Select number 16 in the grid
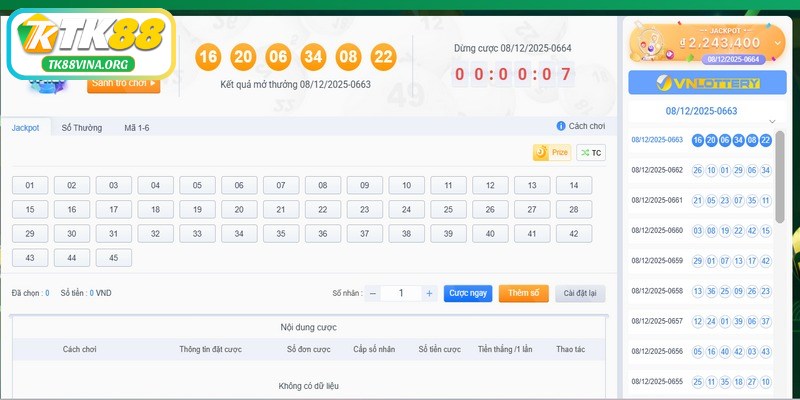Image resolution: width=800 pixels, height=400 pixels. (x=72, y=209)
